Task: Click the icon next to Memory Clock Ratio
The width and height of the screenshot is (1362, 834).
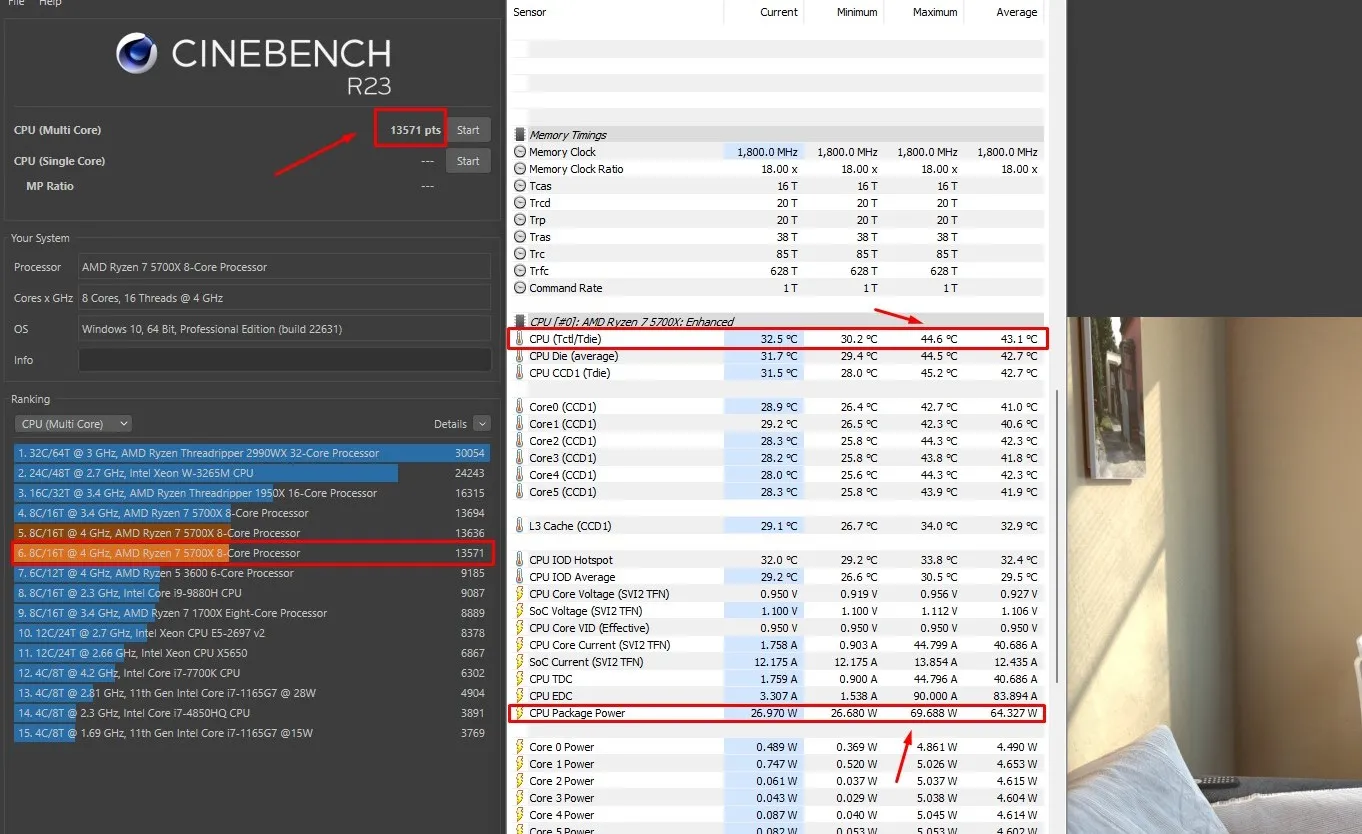Action: [x=519, y=169]
